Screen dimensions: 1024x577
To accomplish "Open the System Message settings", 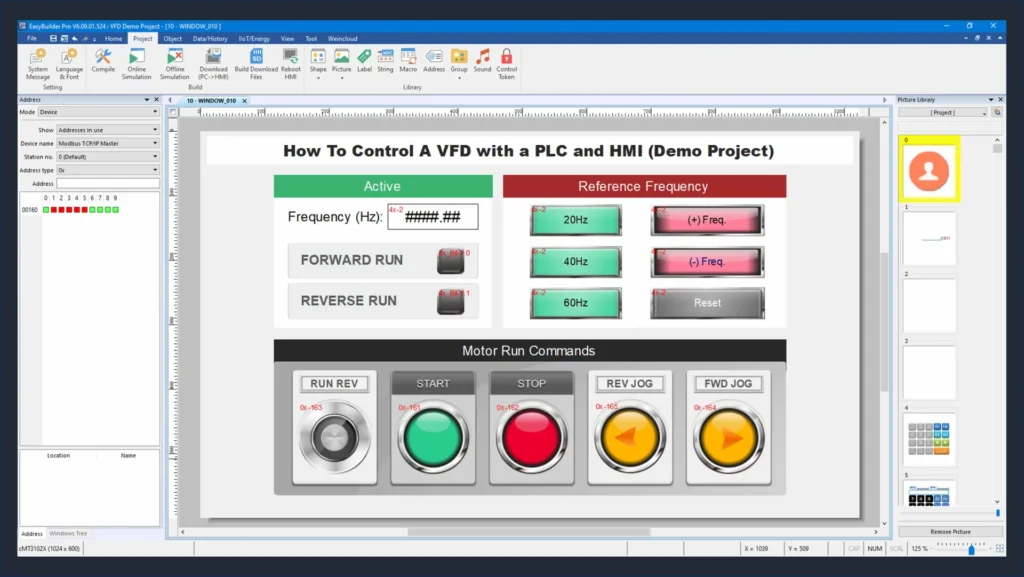I will click(x=37, y=62).
